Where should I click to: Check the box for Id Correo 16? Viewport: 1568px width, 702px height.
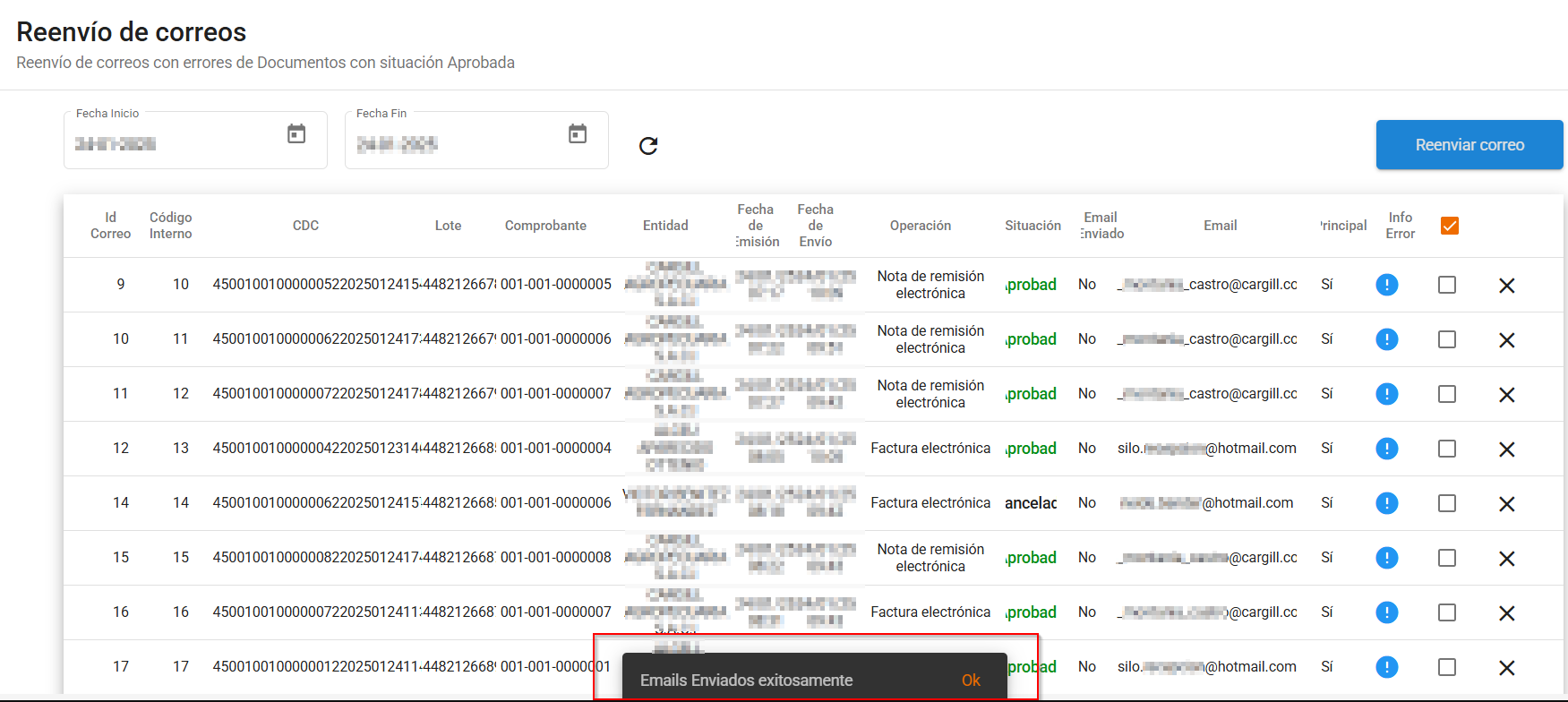click(x=1447, y=612)
